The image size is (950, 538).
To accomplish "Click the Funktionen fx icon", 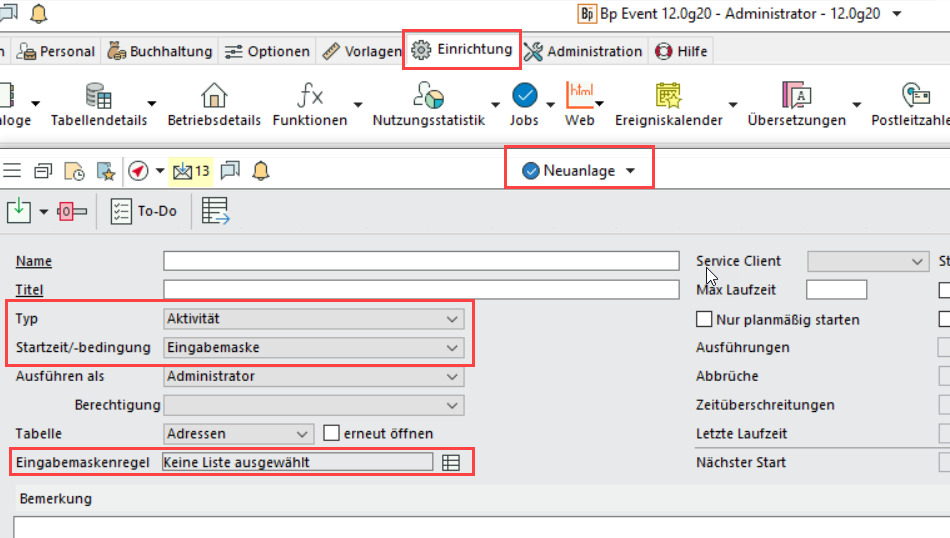I will pyautogui.click(x=311, y=96).
